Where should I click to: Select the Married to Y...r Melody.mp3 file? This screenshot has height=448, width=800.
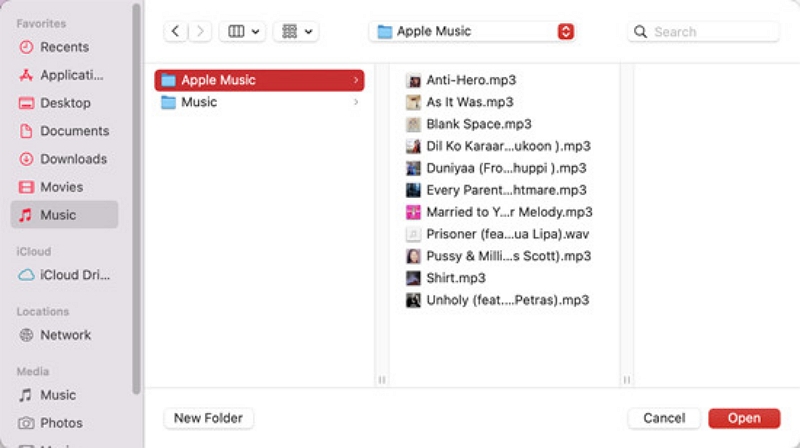point(499,212)
